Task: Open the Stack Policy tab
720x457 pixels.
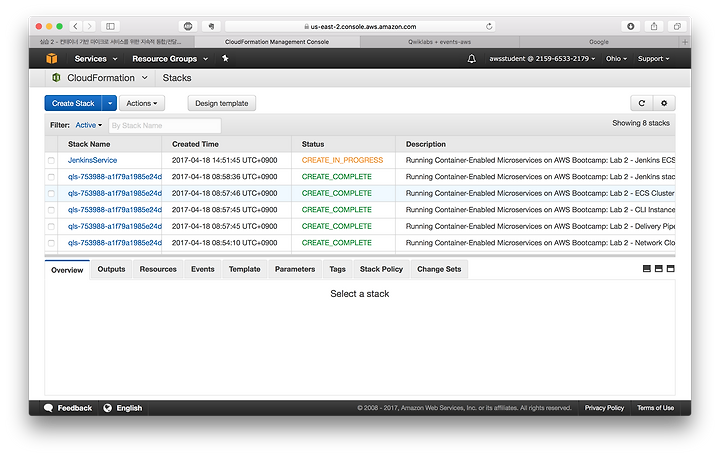Action: click(x=381, y=269)
